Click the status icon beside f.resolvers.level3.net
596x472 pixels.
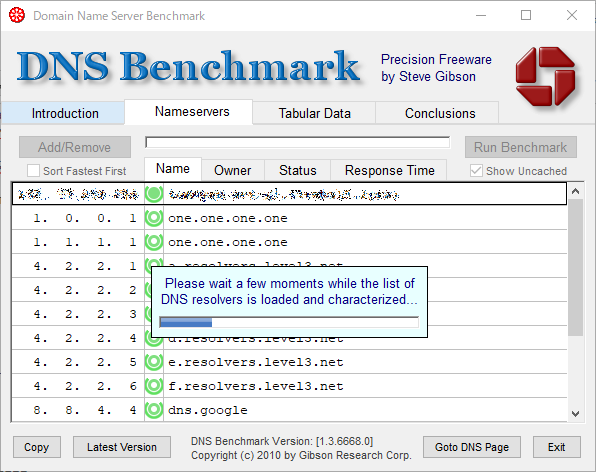coord(154,386)
